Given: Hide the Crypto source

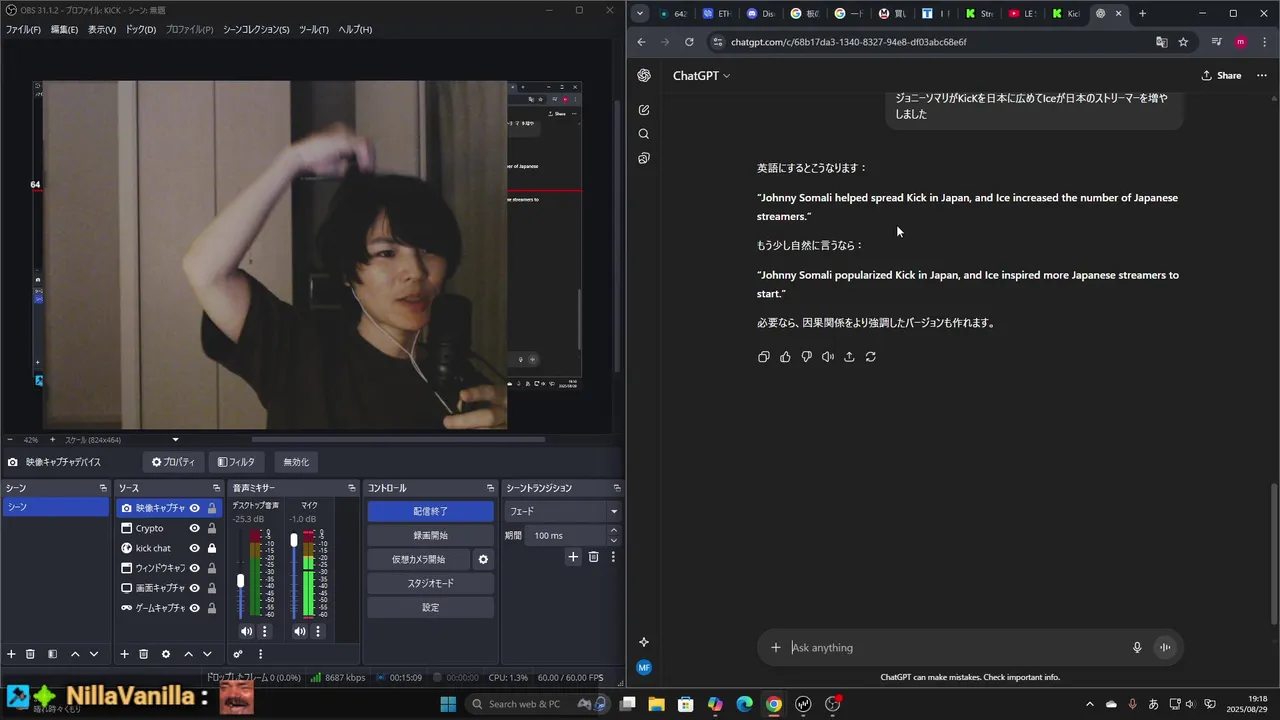Looking at the screenshot, I should click(x=195, y=528).
